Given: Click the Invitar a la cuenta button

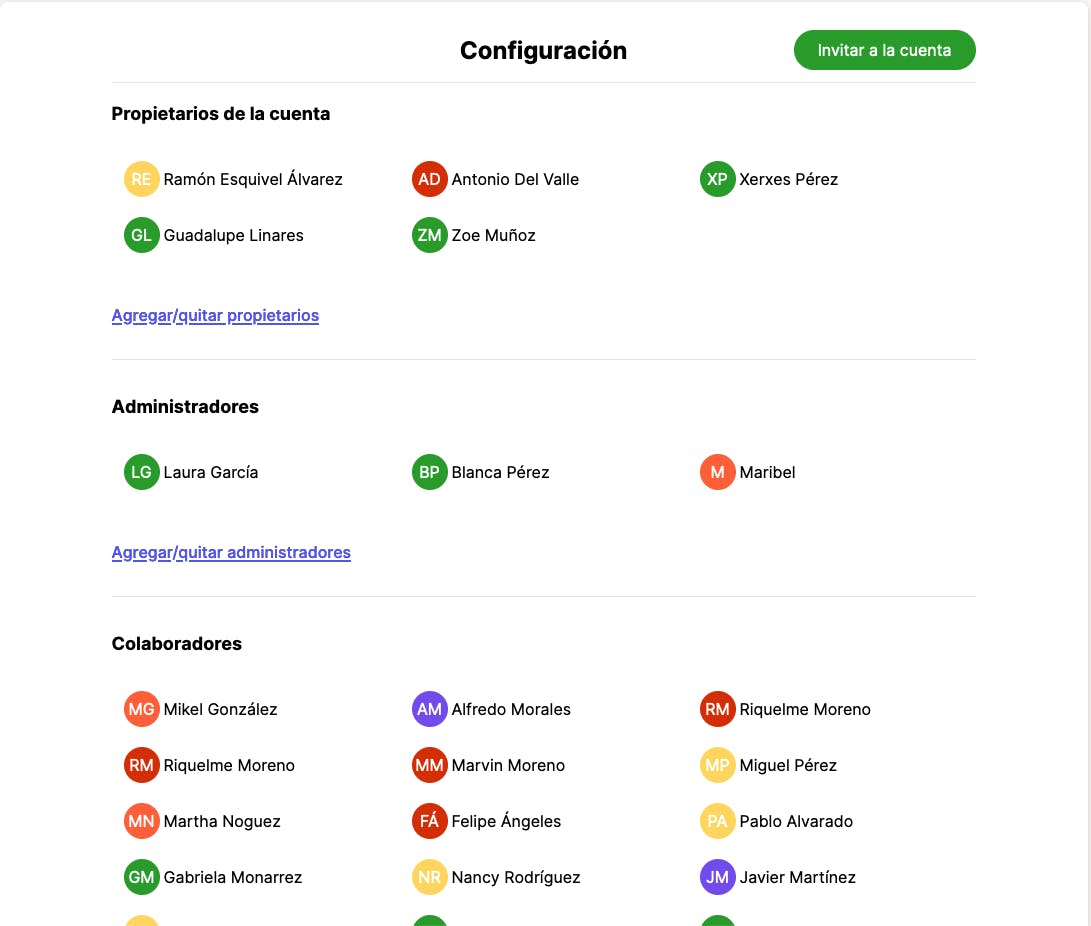Looking at the screenshot, I should (x=884, y=50).
